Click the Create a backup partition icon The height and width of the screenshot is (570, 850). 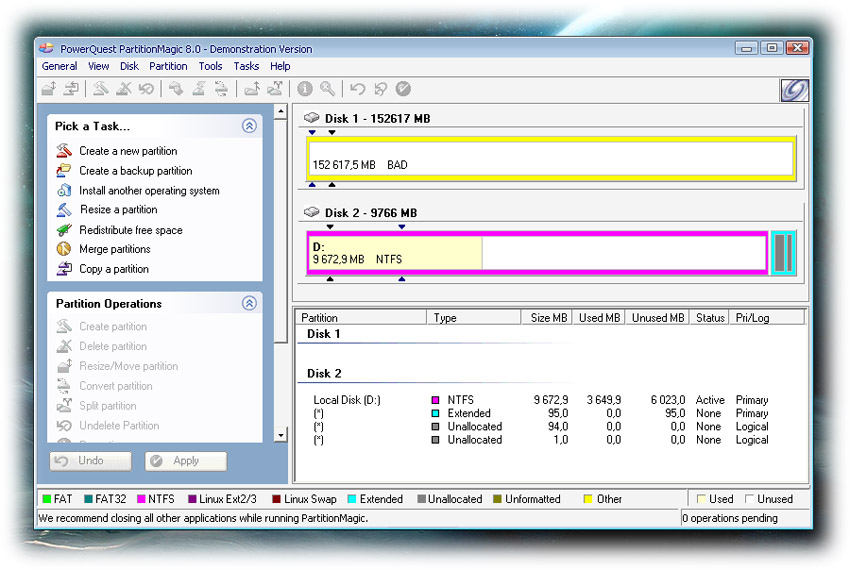pos(64,171)
